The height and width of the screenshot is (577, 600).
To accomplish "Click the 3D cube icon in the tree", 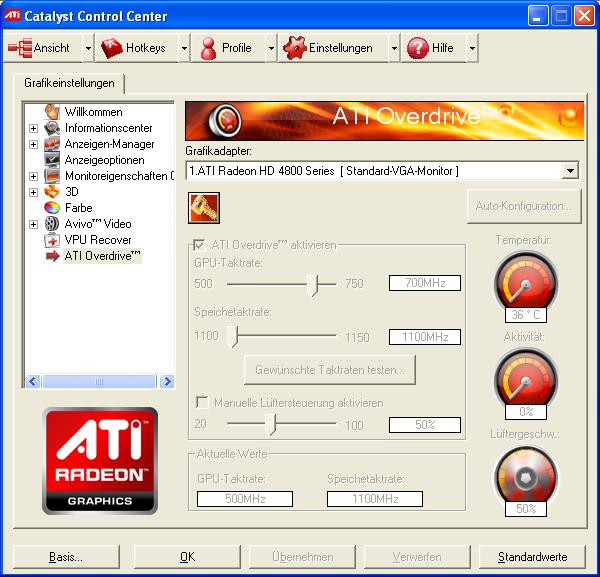I will (52, 192).
